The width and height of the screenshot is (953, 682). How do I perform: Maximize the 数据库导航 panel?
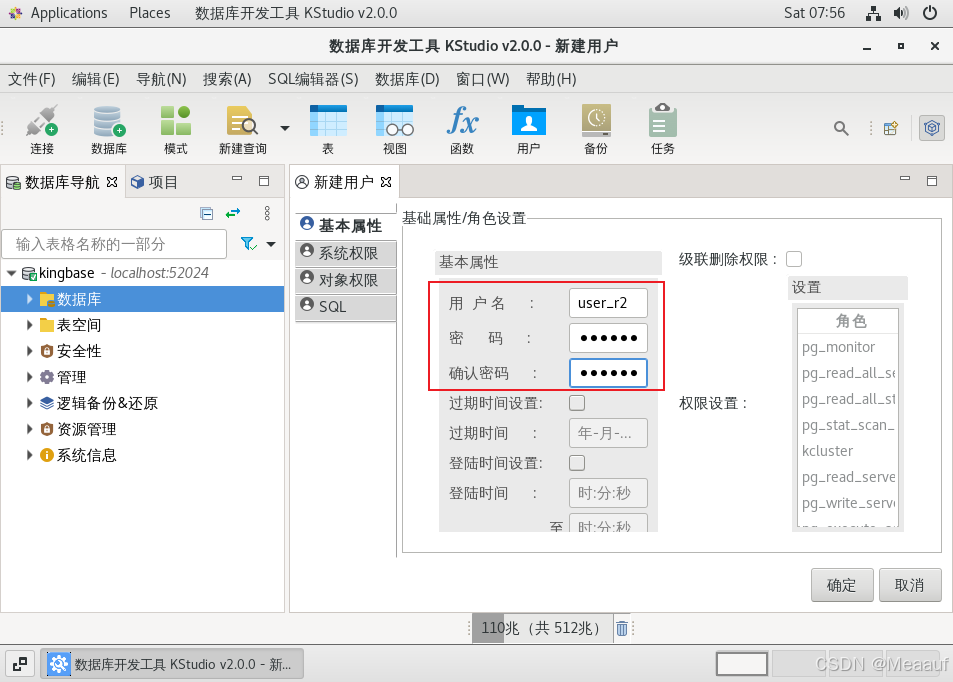tap(264, 181)
